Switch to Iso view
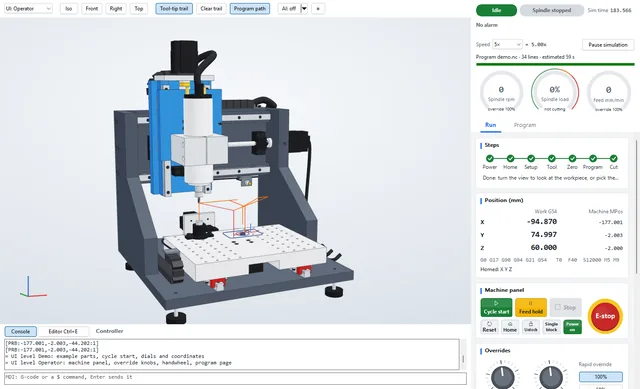 pos(69,9)
